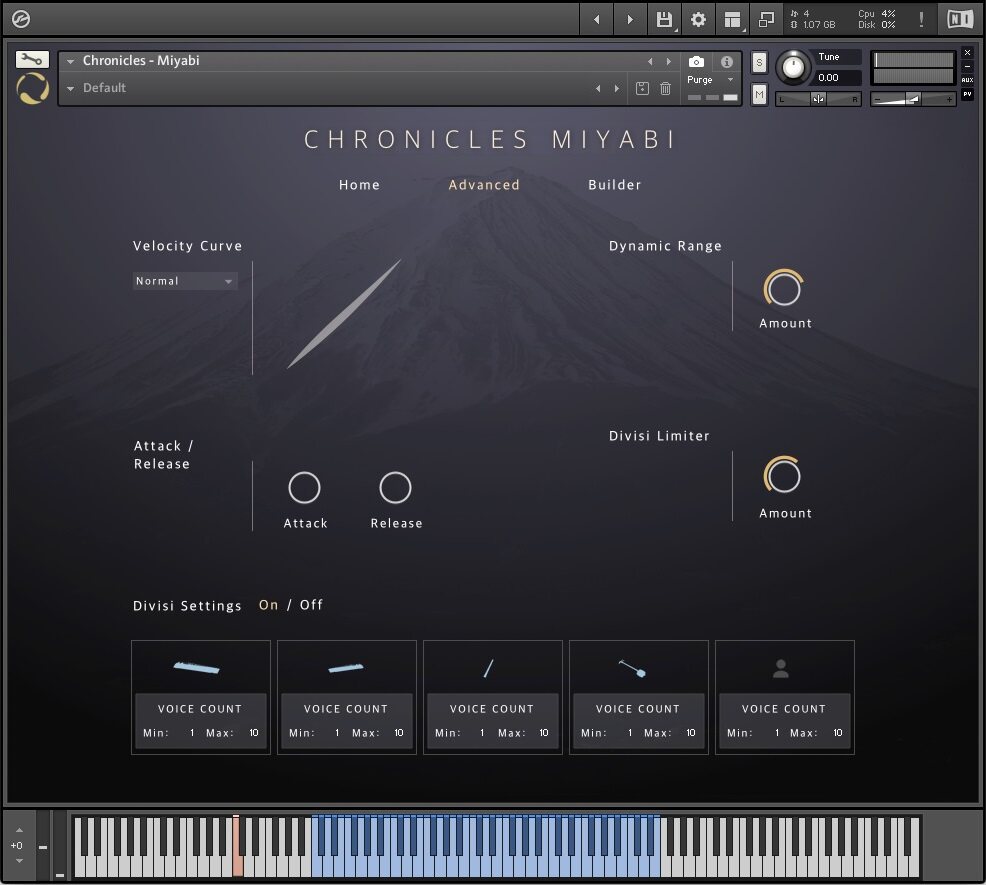Screen dimensions: 986x885
Task: Click the NI logo button
Action: point(960,19)
